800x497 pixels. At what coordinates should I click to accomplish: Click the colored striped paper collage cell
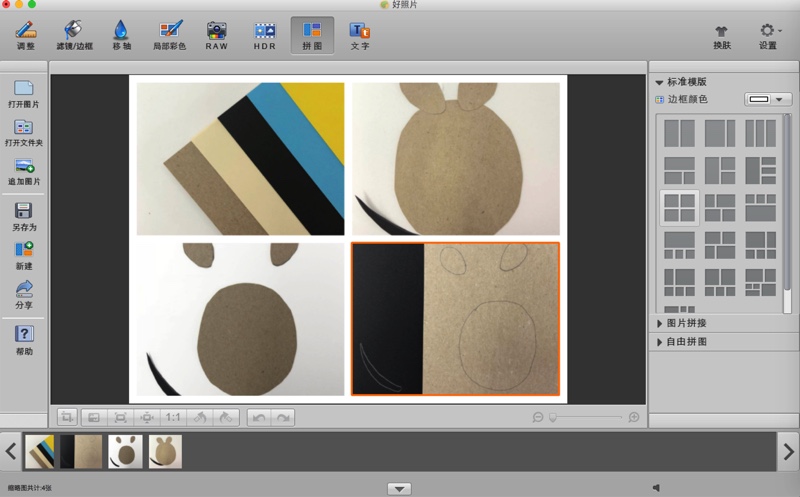click(x=240, y=159)
